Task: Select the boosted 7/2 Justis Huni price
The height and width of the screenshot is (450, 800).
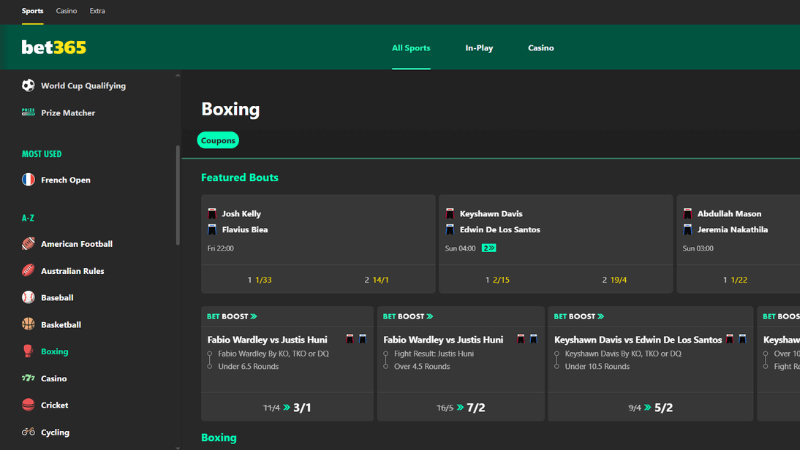Action: coord(461,407)
